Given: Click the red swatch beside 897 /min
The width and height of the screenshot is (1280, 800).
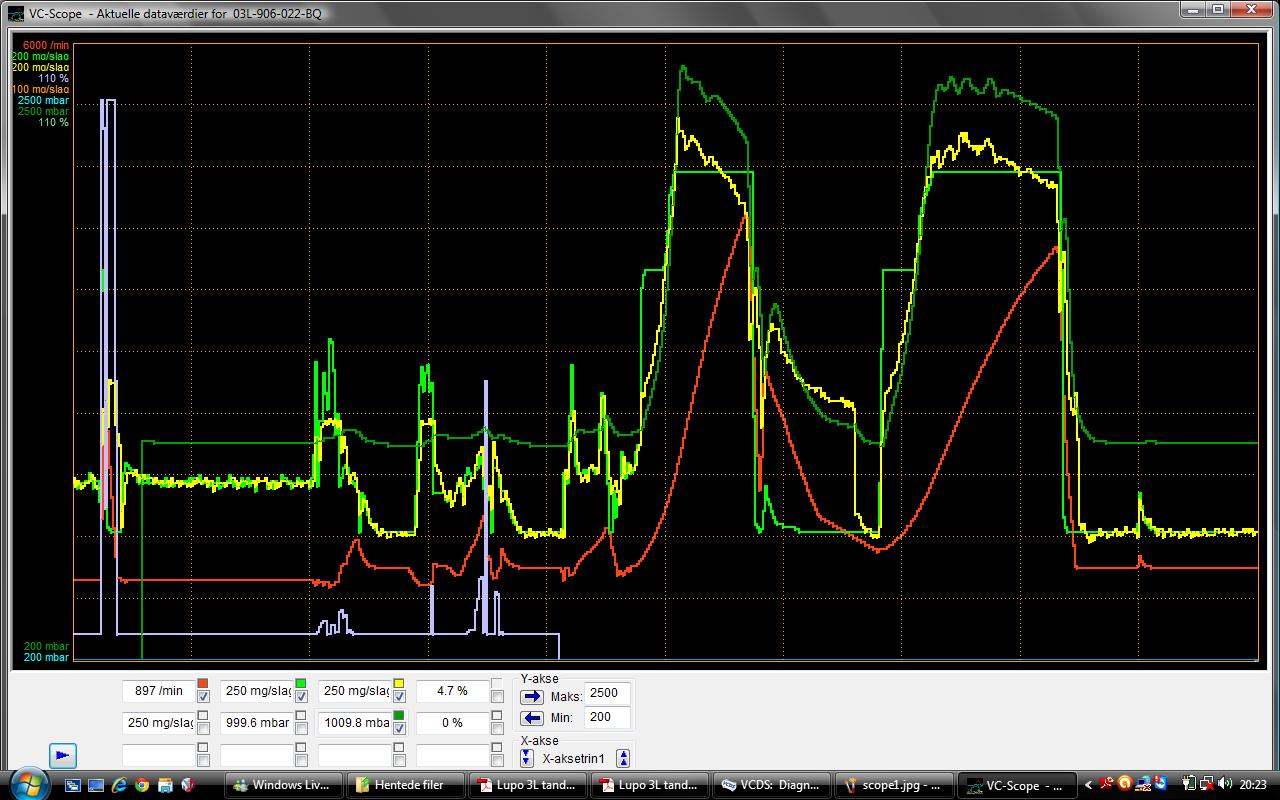Looking at the screenshot, I should click(203, 684).
